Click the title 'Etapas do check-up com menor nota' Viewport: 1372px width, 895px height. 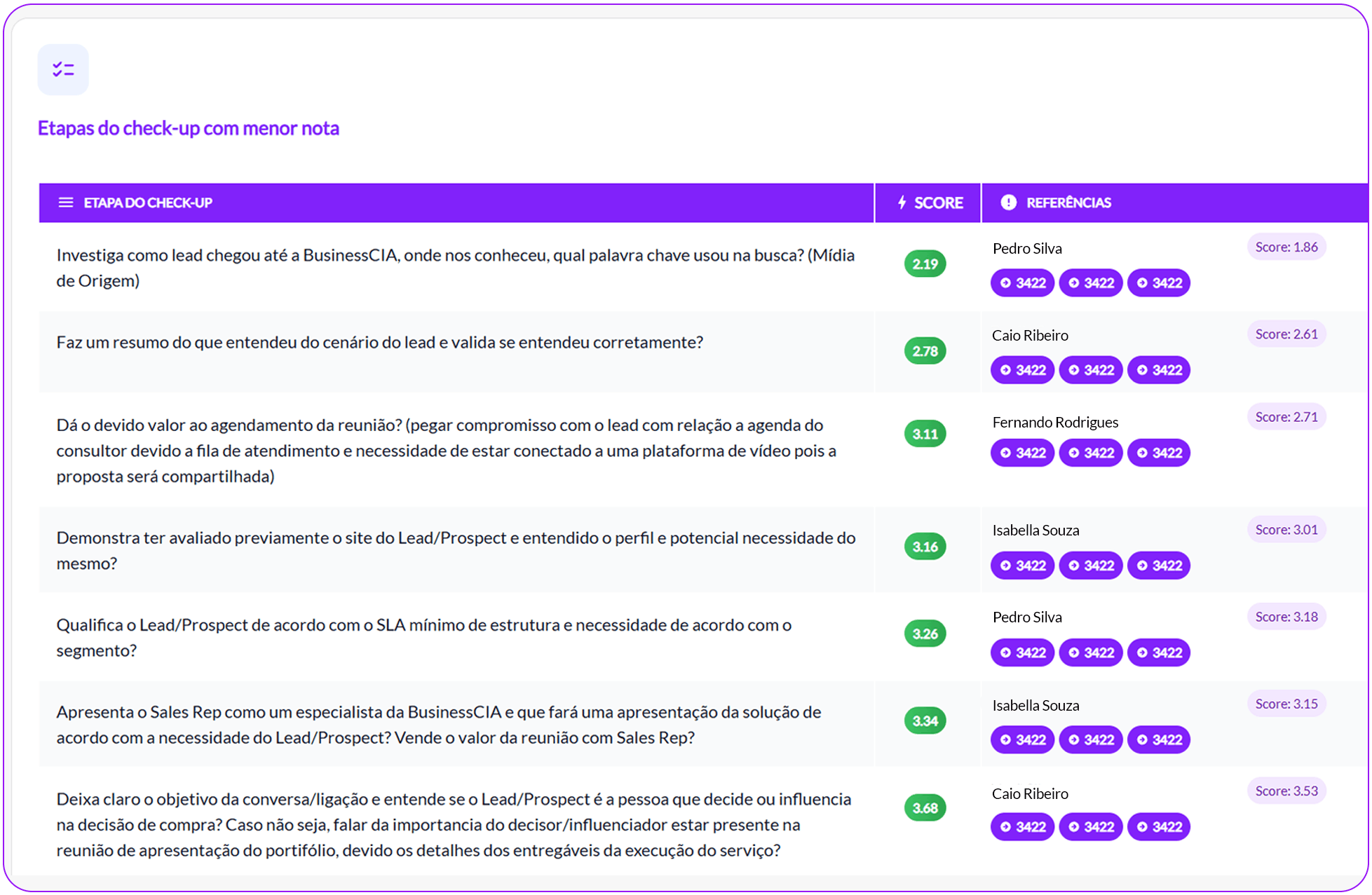pos(188,128)
